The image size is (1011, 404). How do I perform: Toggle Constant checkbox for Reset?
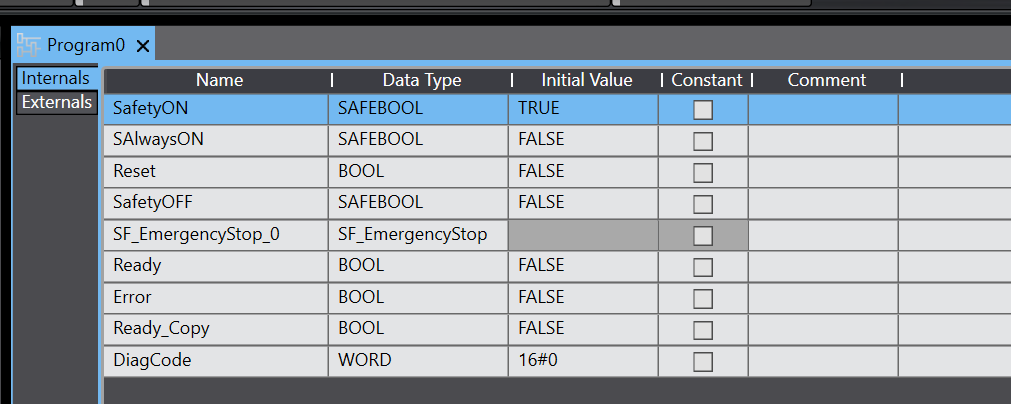pyautogui.click(x=703, y=173)
